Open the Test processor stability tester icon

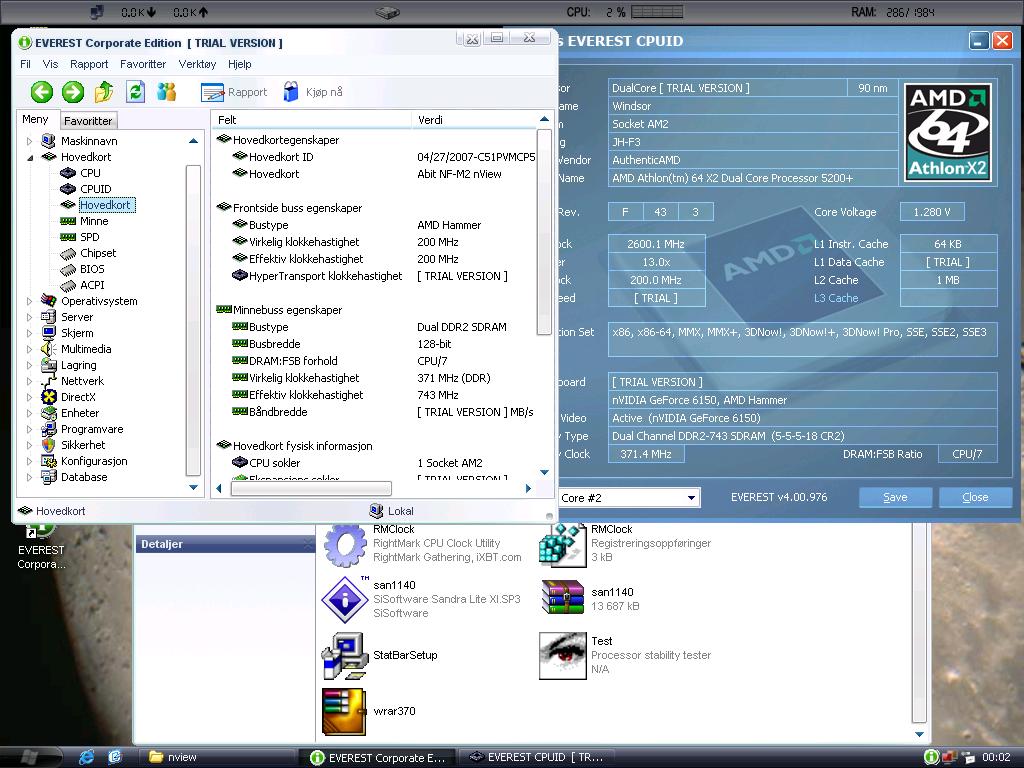pyautogui.click(x=562, y=656)
